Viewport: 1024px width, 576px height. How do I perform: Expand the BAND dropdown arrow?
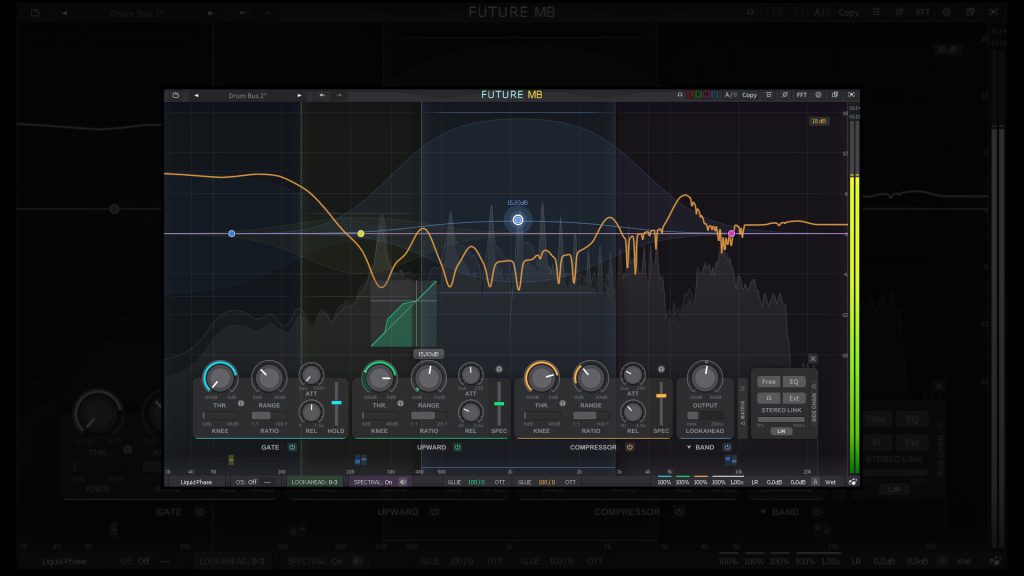(689, 447)
